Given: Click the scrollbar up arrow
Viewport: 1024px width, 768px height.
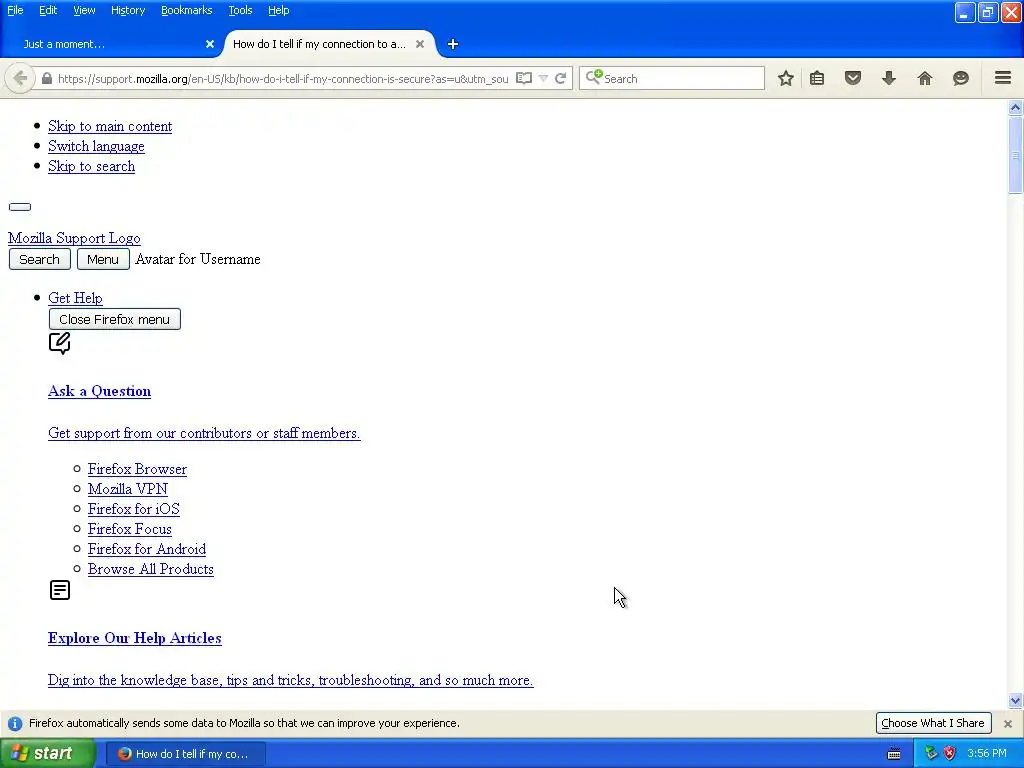Looking at the screenshot, I should coord(1015,108).
